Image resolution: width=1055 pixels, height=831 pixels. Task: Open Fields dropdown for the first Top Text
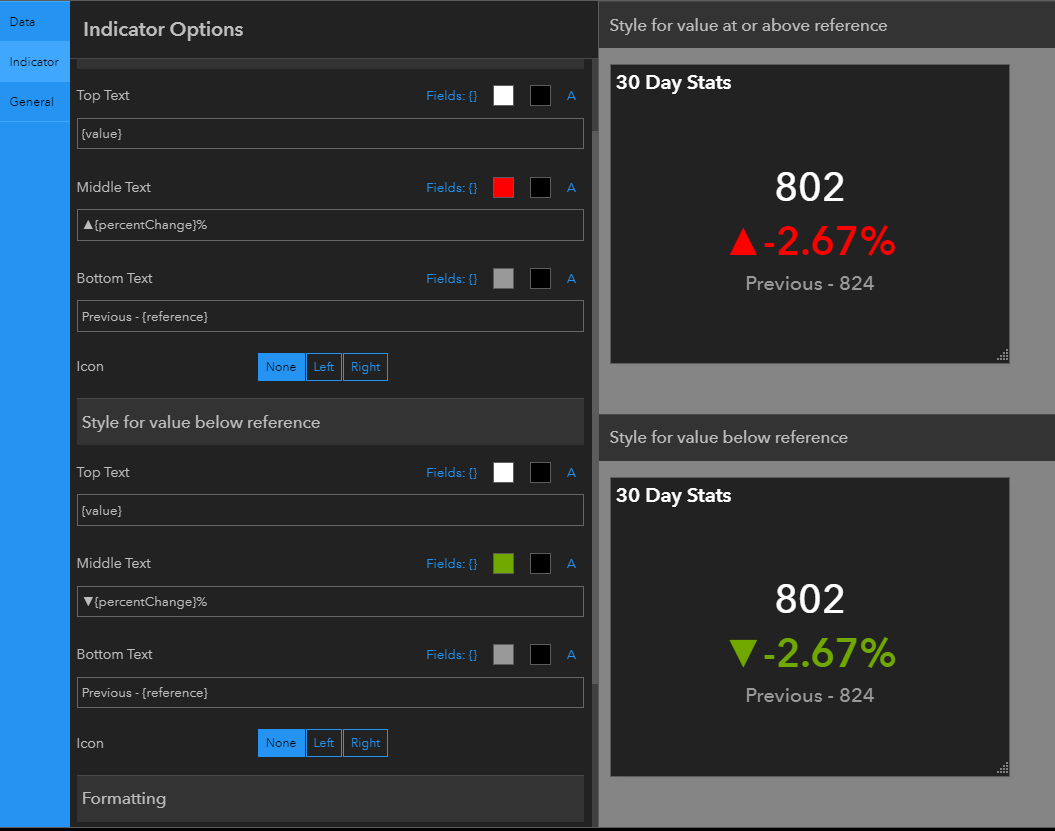click(451, 96)
